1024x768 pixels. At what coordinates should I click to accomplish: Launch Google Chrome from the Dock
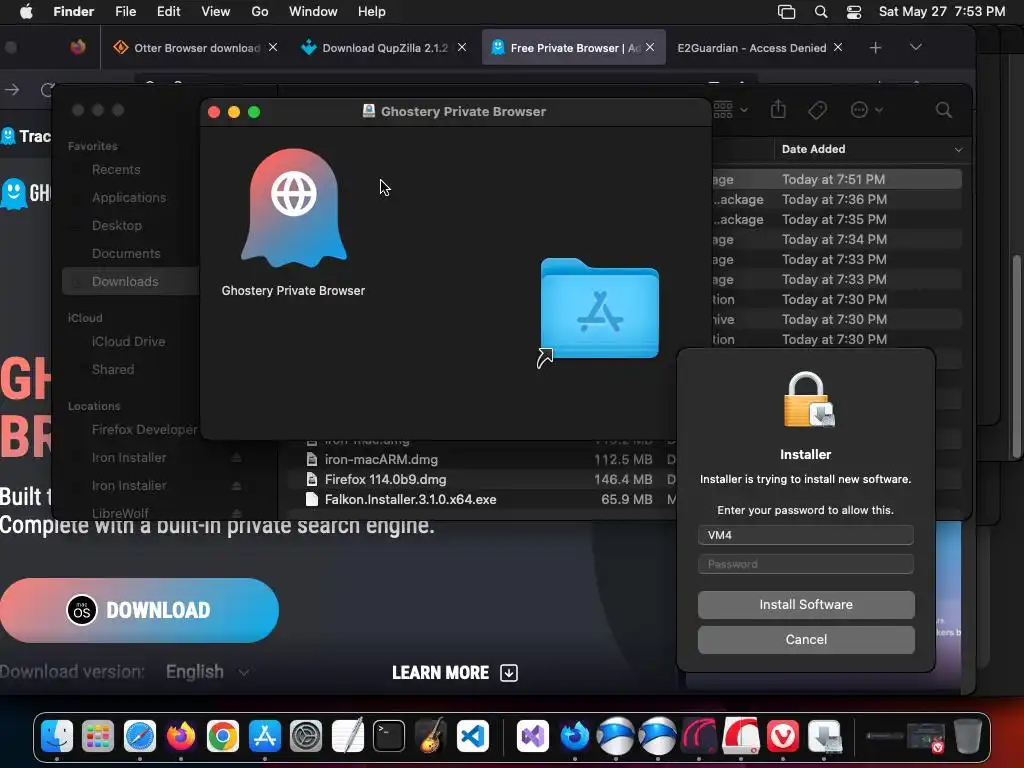[x=223, y=737]
